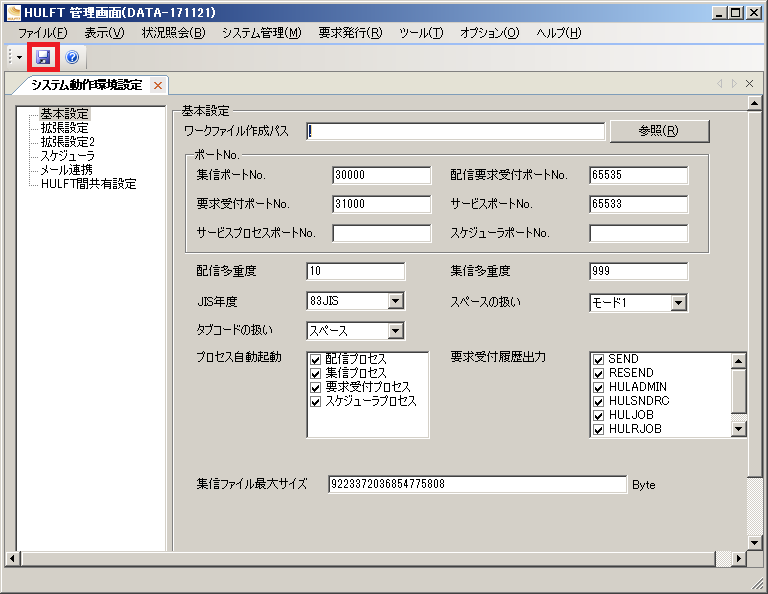Toggle the HULADMIN checkbox
768x594 pixels.
pos(598,388)
